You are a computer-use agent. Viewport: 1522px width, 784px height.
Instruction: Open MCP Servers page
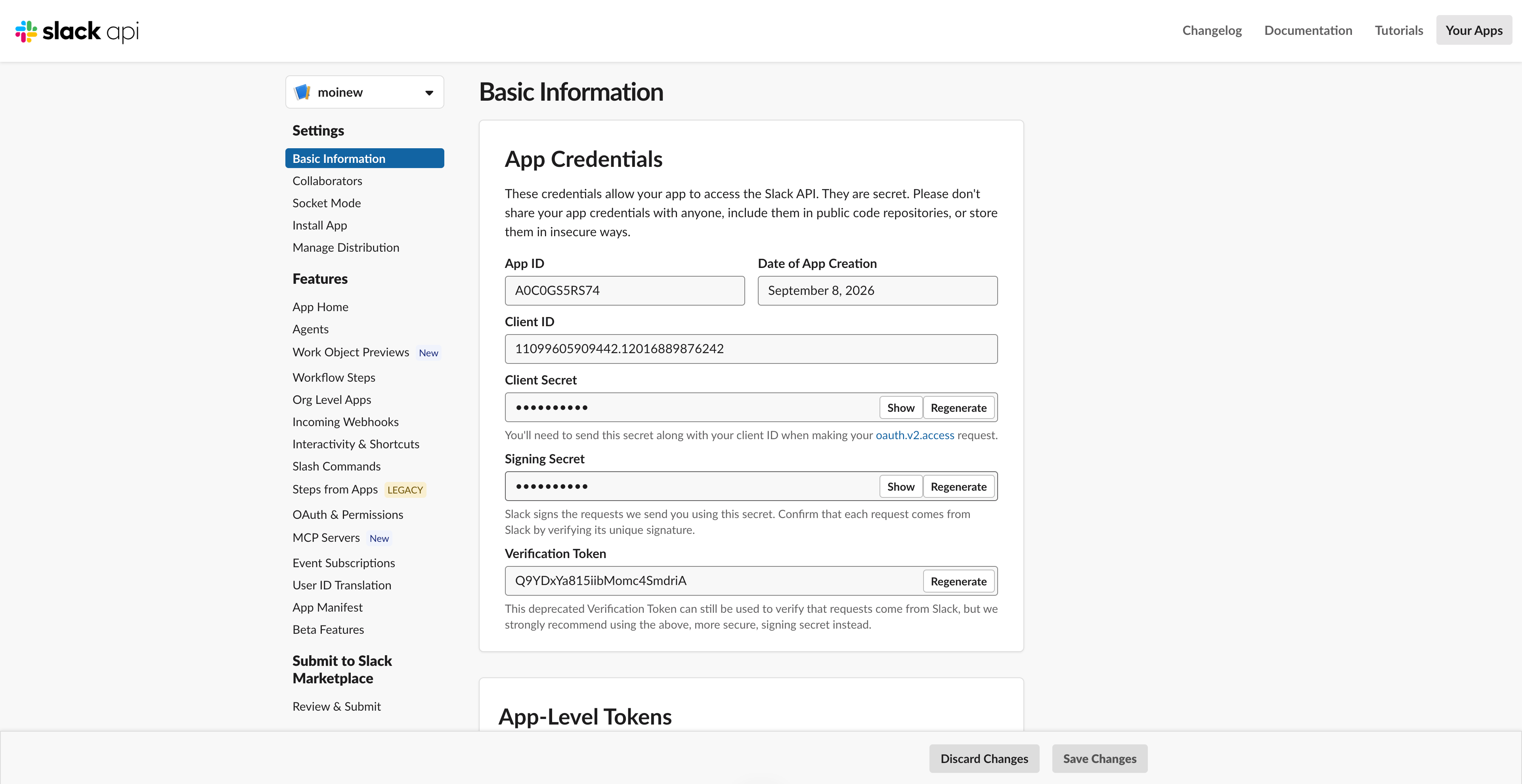pyautogui.click(x=326, y=537)
